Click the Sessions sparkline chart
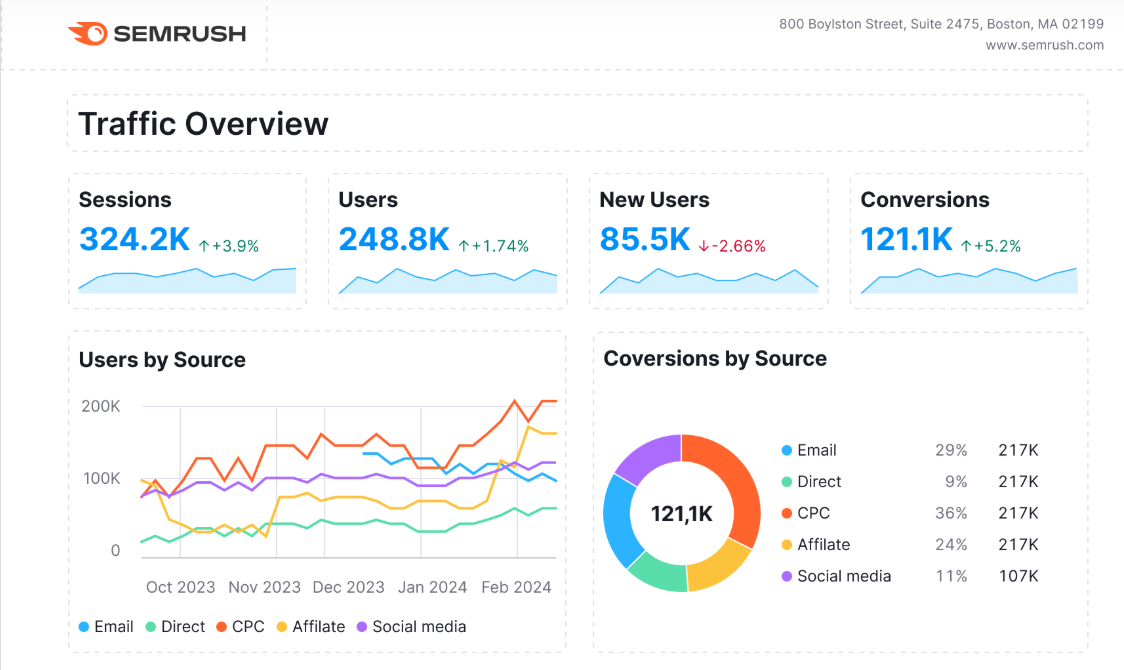The height and width of the screenshot is (670, 1124). point(187,281)
